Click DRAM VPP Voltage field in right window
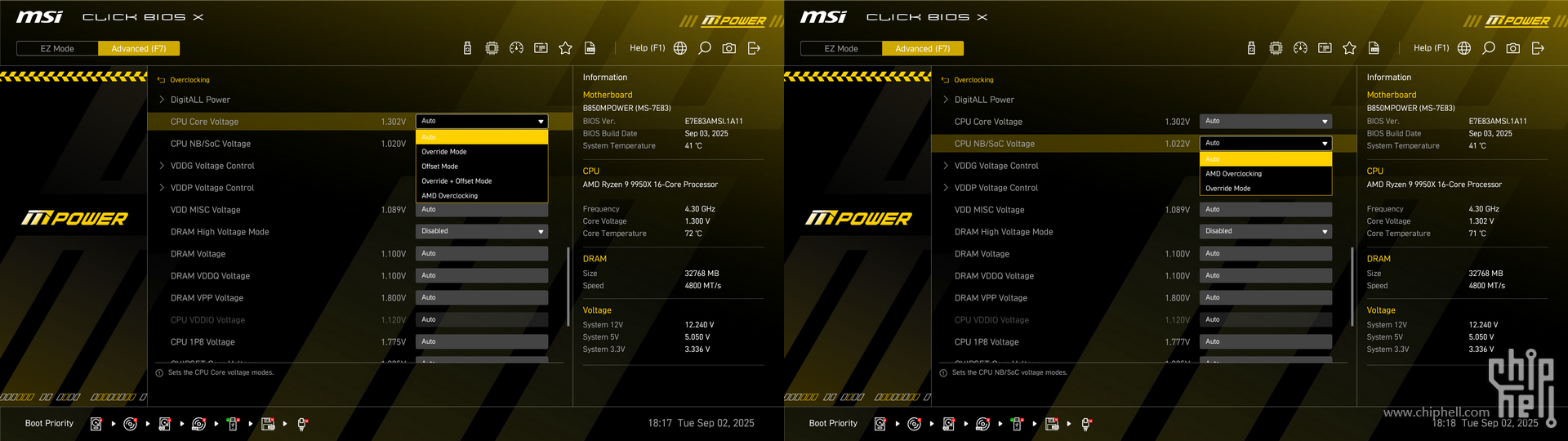The image size is (1568, 441). click(1266, 297)
